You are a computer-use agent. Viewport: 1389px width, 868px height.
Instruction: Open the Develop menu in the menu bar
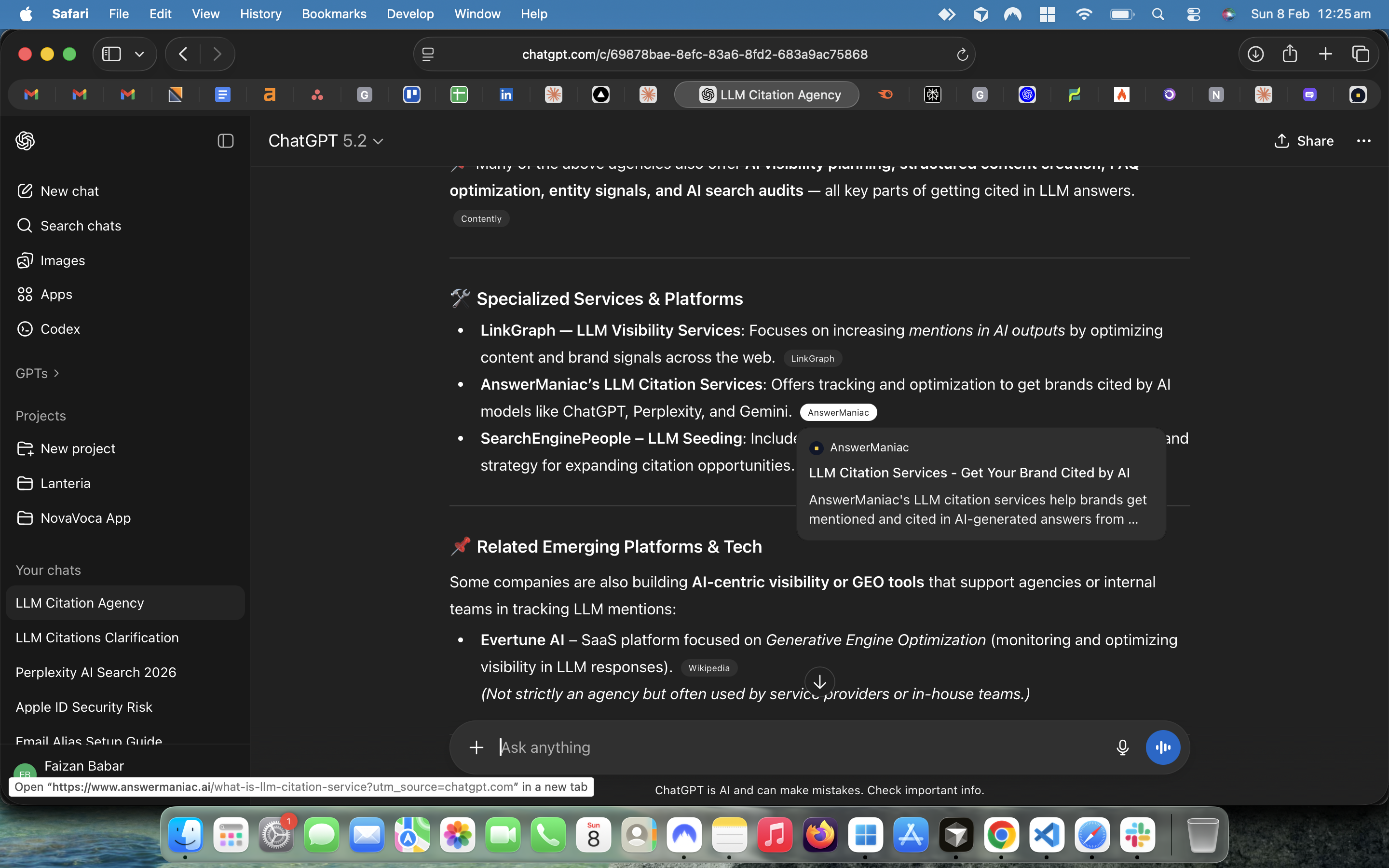pos(410,14)
